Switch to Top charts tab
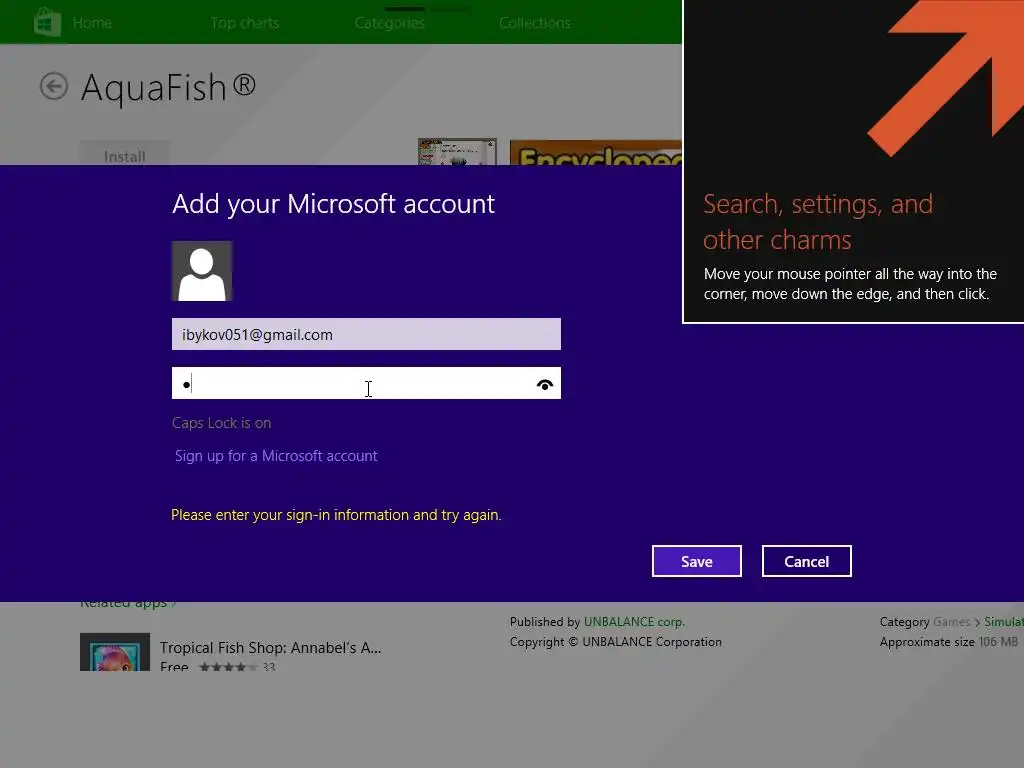1024x768 pixels. click(245, 23)
